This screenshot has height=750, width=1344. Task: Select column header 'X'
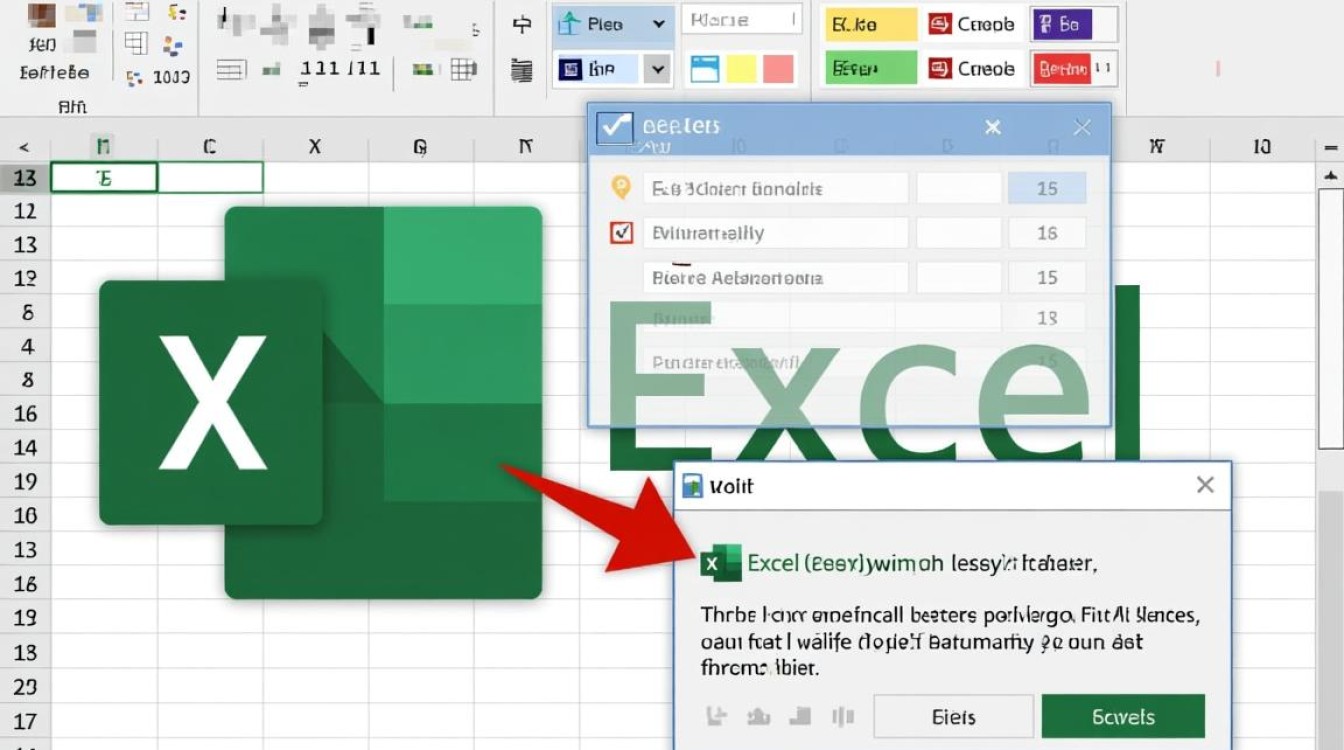coord(315,147)
